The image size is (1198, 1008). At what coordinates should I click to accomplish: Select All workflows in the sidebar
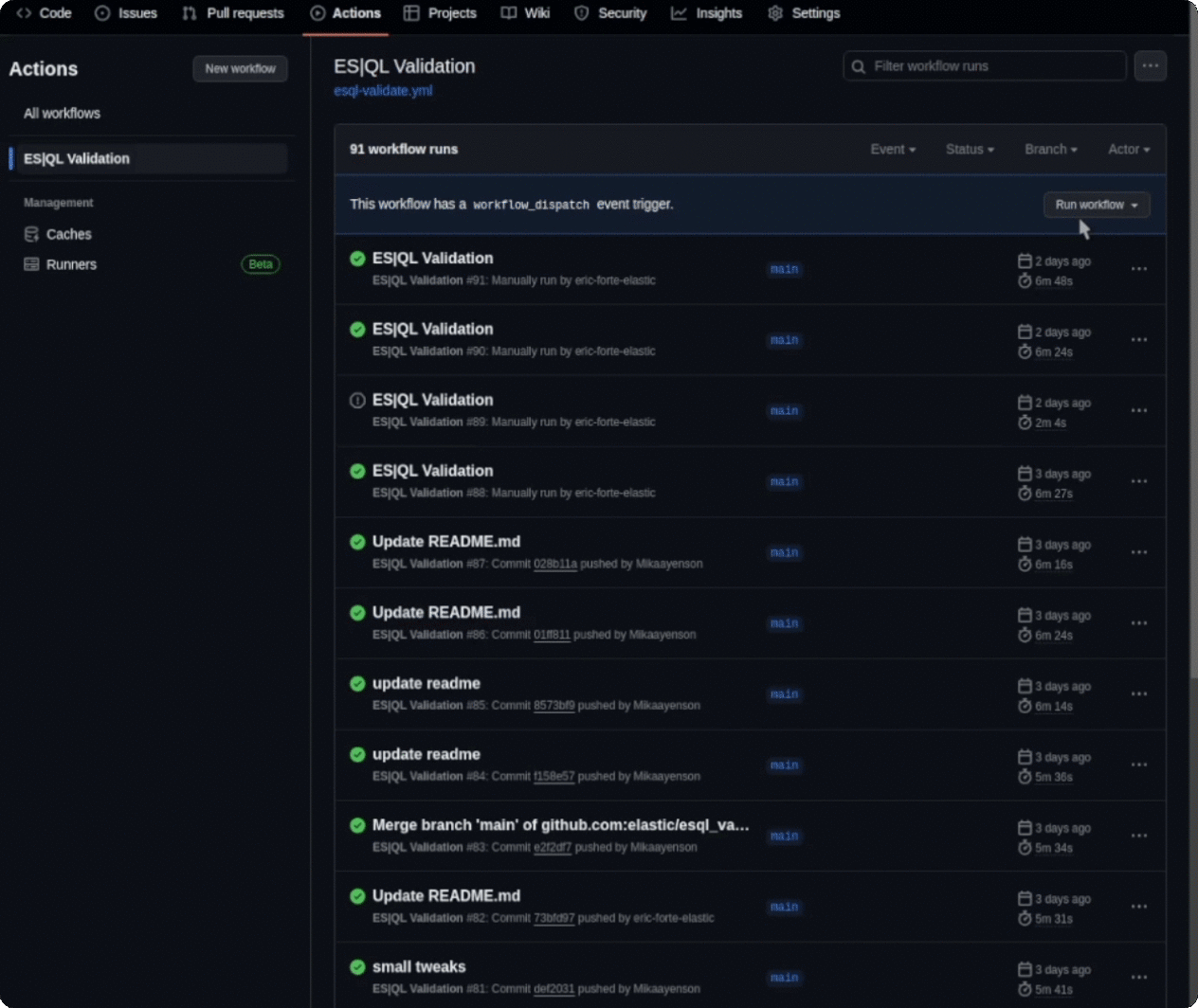click(62, 114)
